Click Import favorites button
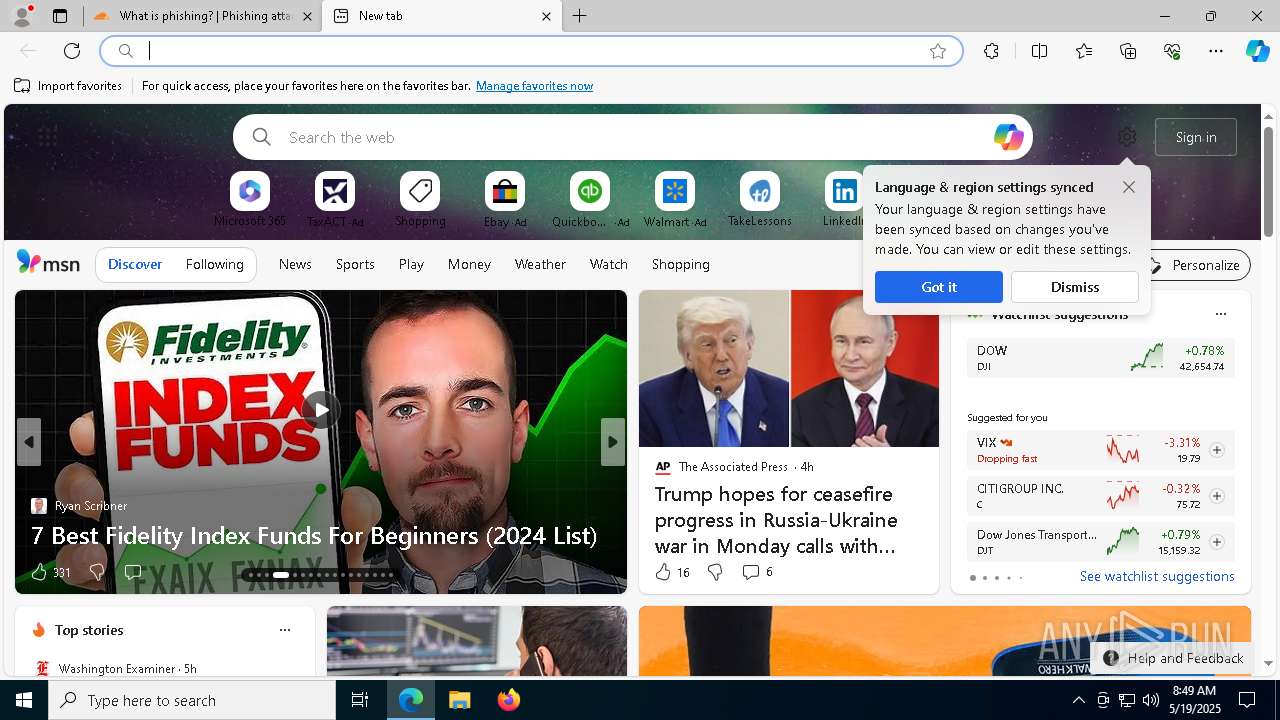The image size is (1280, 720). (68, 86)
